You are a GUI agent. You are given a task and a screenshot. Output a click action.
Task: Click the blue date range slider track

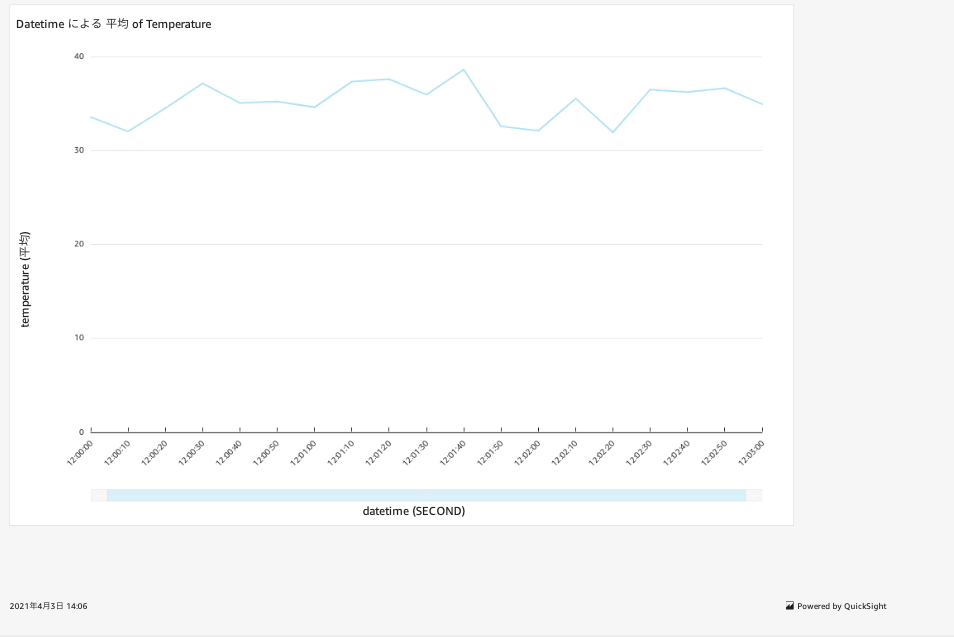pos(427,494)
